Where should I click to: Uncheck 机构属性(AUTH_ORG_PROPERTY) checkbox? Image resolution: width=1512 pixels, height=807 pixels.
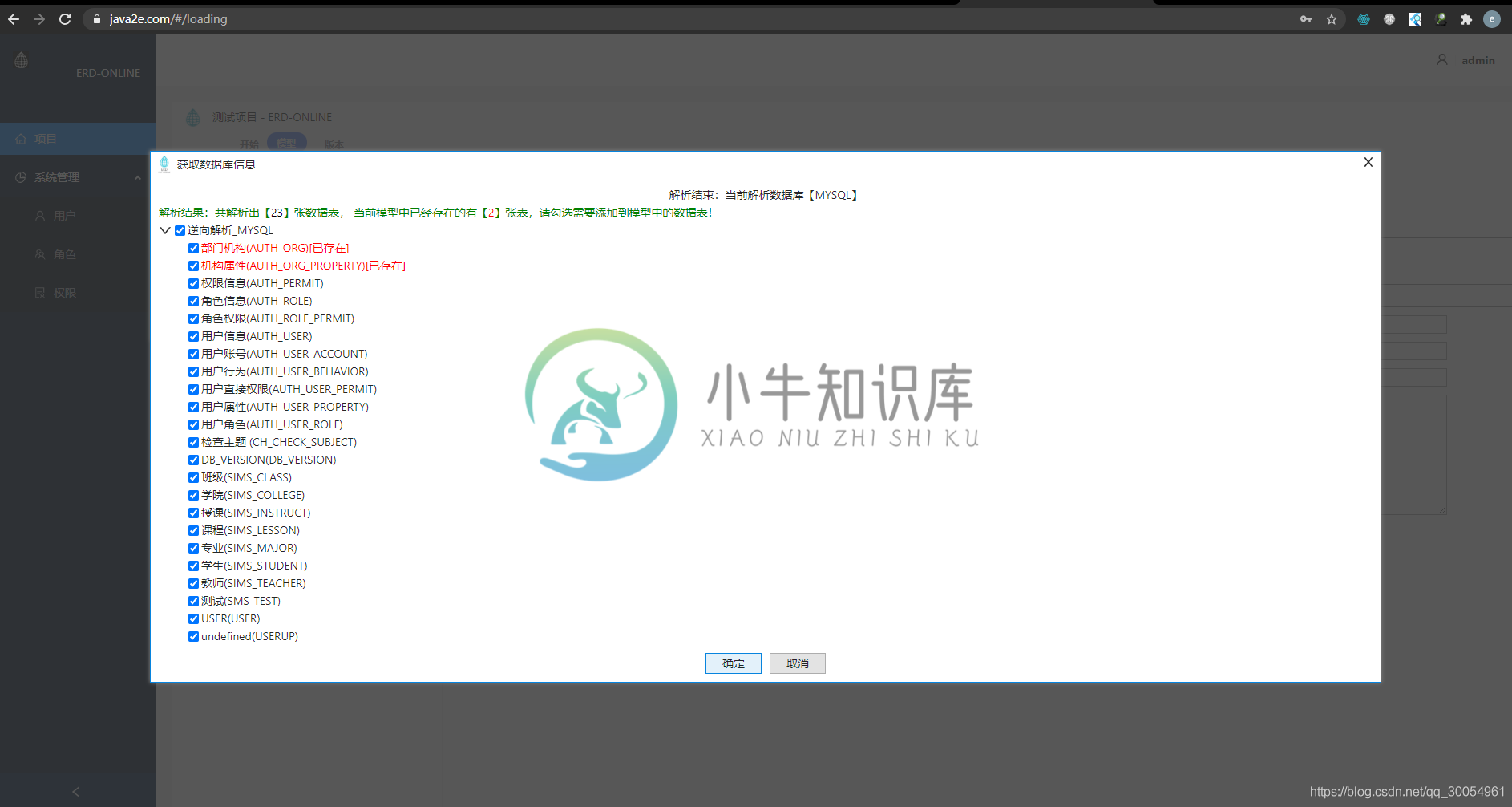[x=193, y=266]
